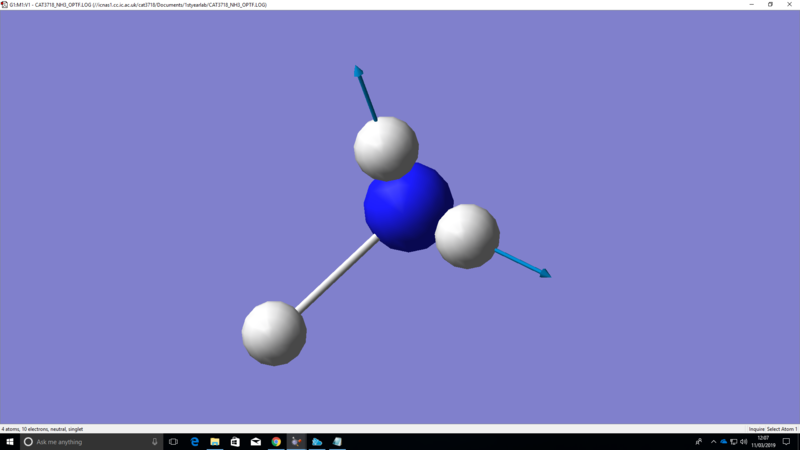This screenshot has width=800, height=450.
Task: Open the notepad-like app on the taskbar
Action: pos(337,442)
